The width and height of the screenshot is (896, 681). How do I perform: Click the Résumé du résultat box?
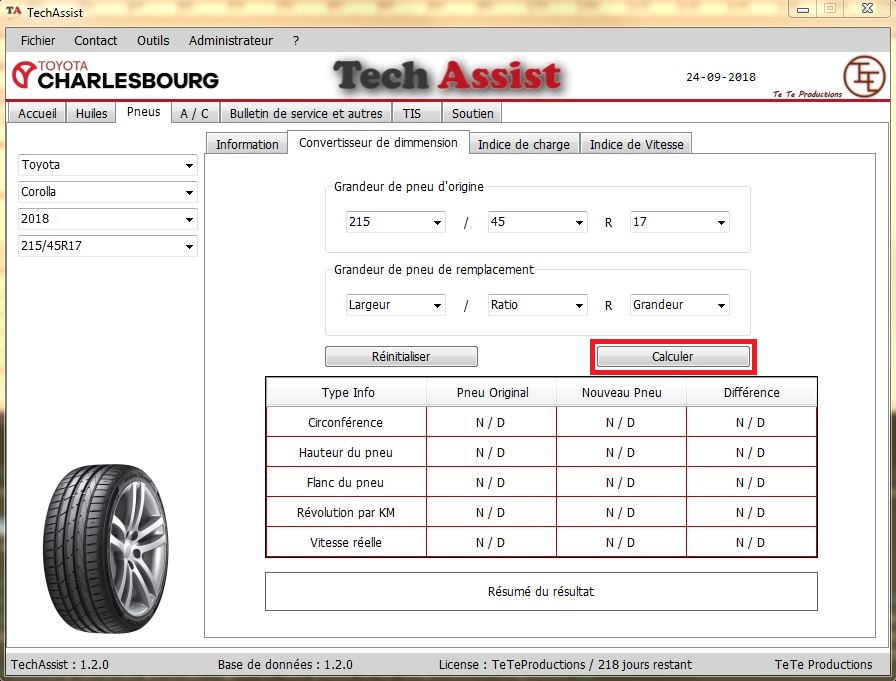click(540, 591)
